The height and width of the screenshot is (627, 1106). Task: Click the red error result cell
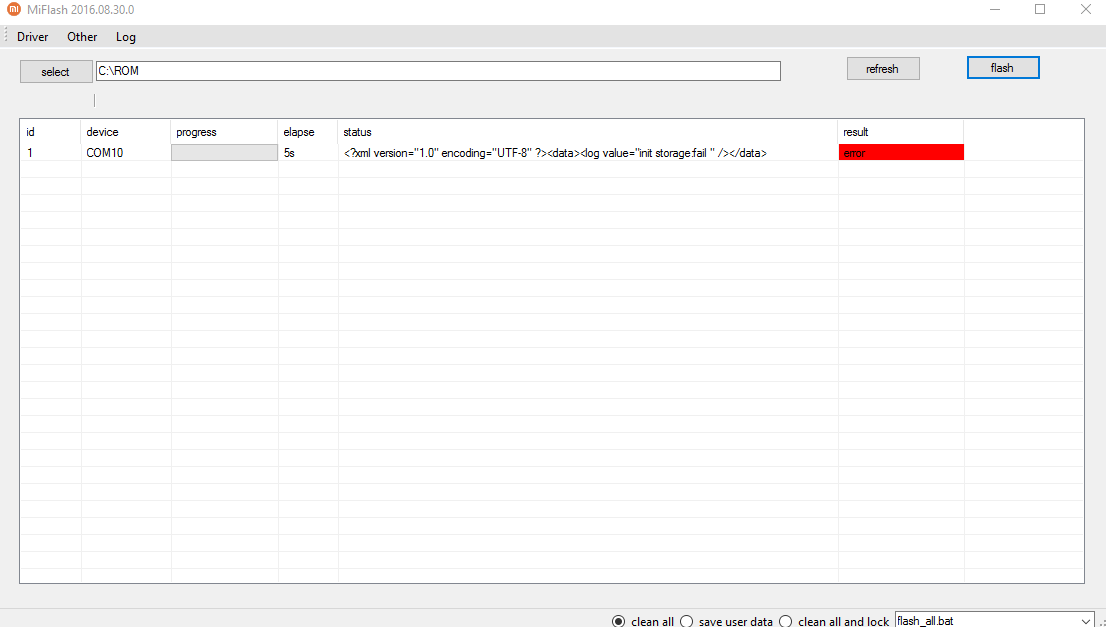coord(901,152)
